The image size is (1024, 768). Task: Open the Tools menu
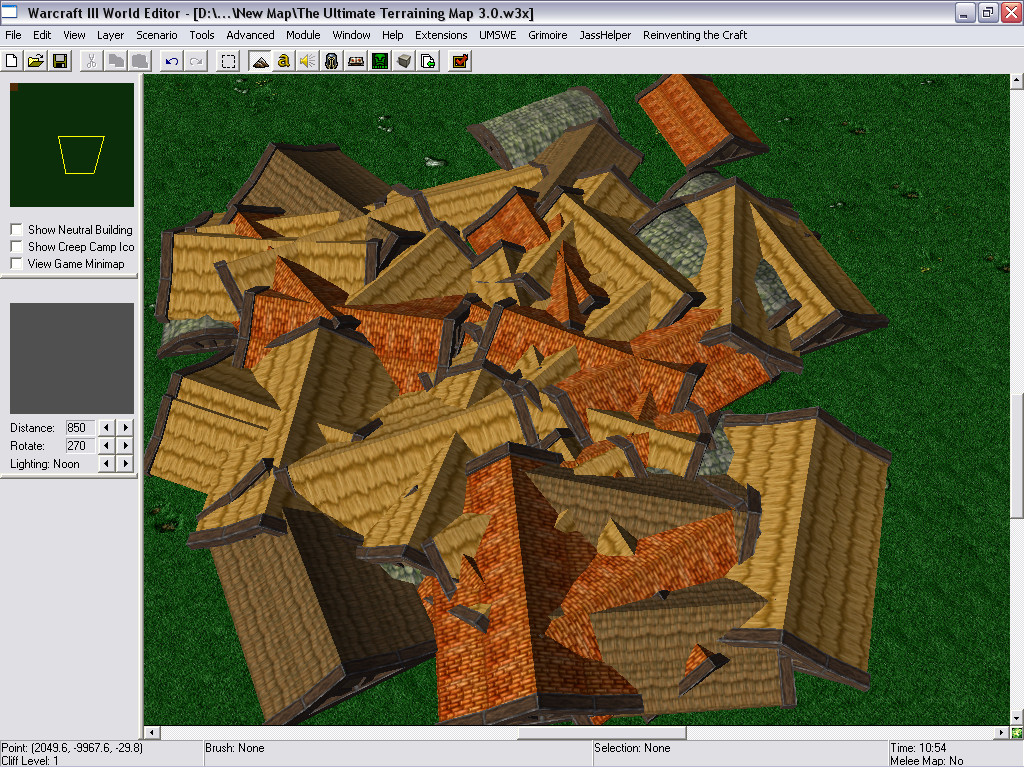point(202,35)
